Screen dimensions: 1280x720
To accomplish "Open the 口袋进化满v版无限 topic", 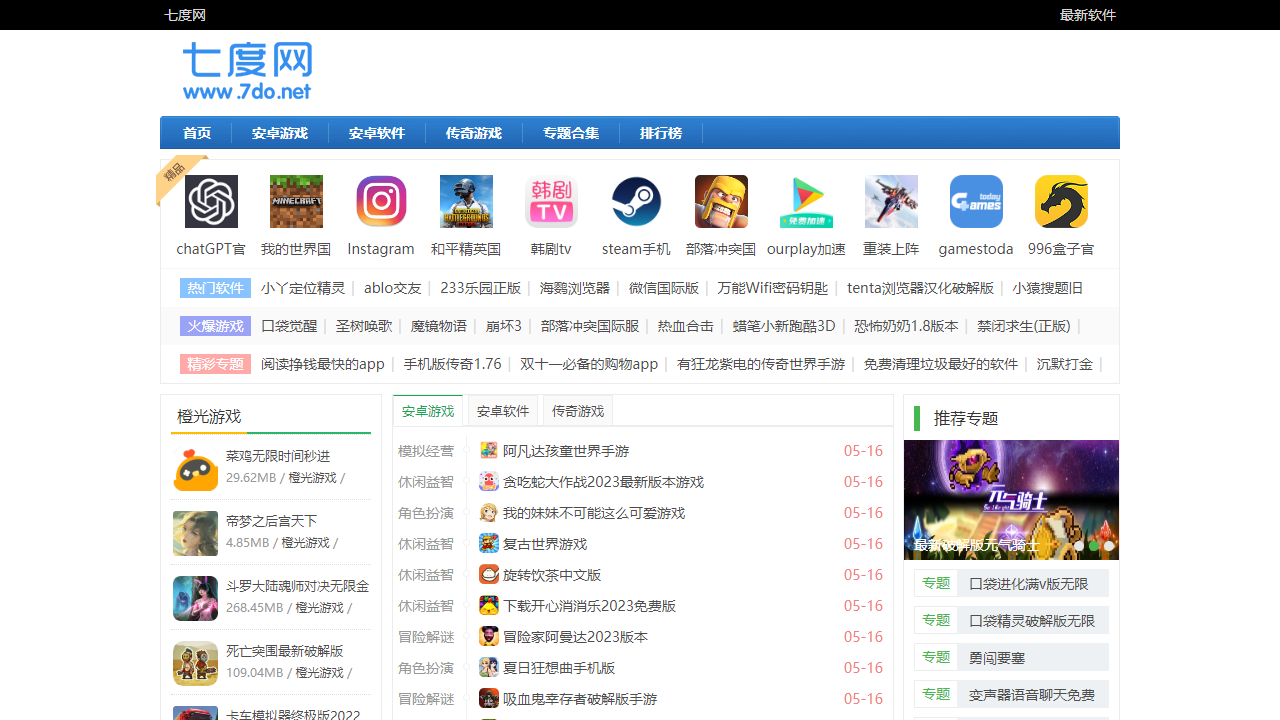I will click(x=1029, y=584).
